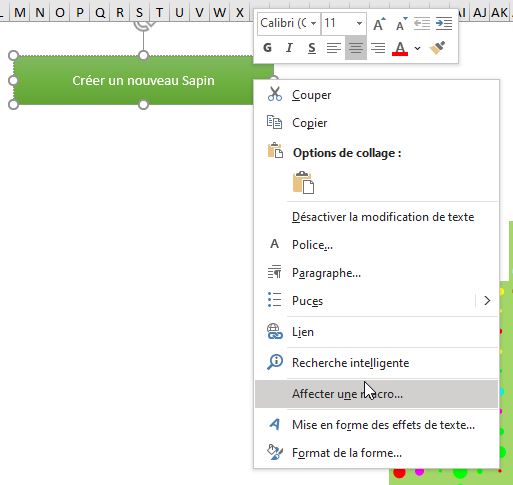Select column V header
The image size is (513, 485).
point(199,13)
